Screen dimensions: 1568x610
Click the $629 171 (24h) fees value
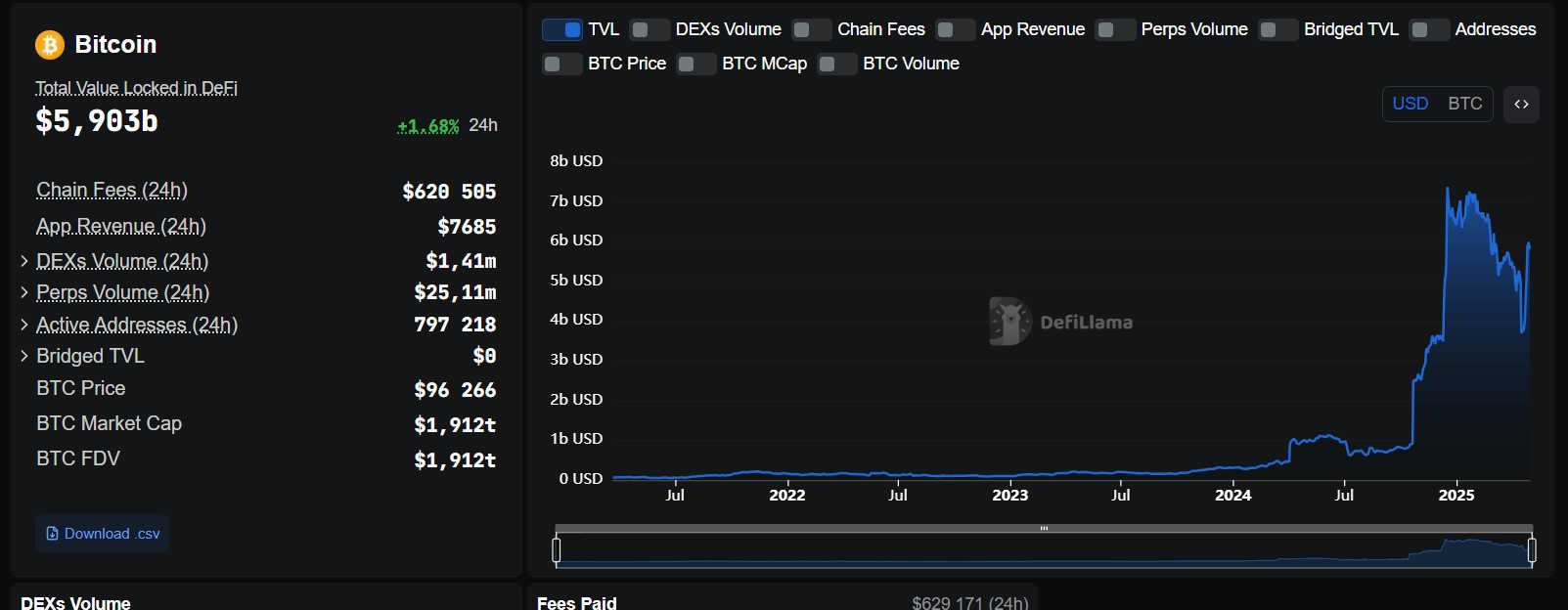click(970, 602)
